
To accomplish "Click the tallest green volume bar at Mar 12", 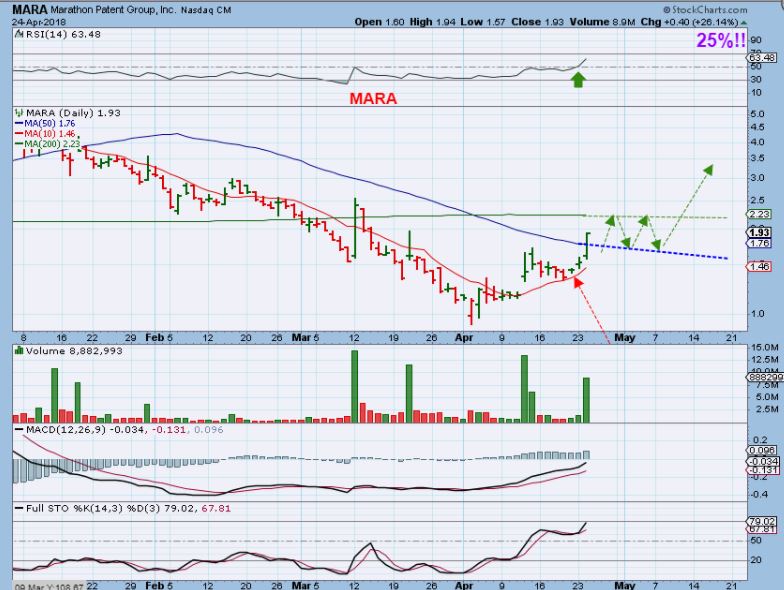I will 354,386.
